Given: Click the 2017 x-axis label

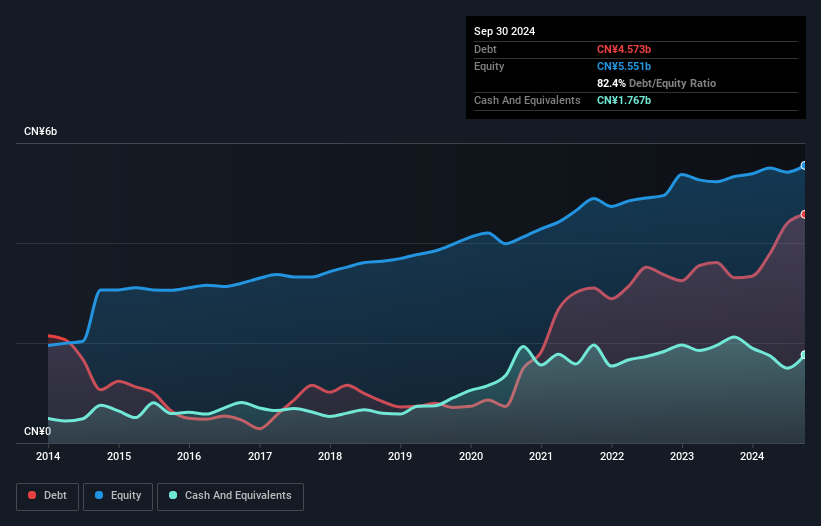Looking at the screenshot, I should (x=260, y=456).
